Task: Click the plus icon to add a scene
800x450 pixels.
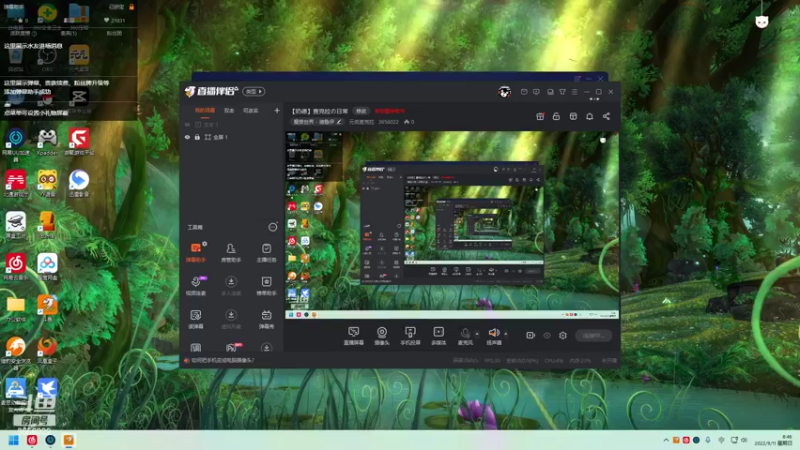Action: [277, 110]
